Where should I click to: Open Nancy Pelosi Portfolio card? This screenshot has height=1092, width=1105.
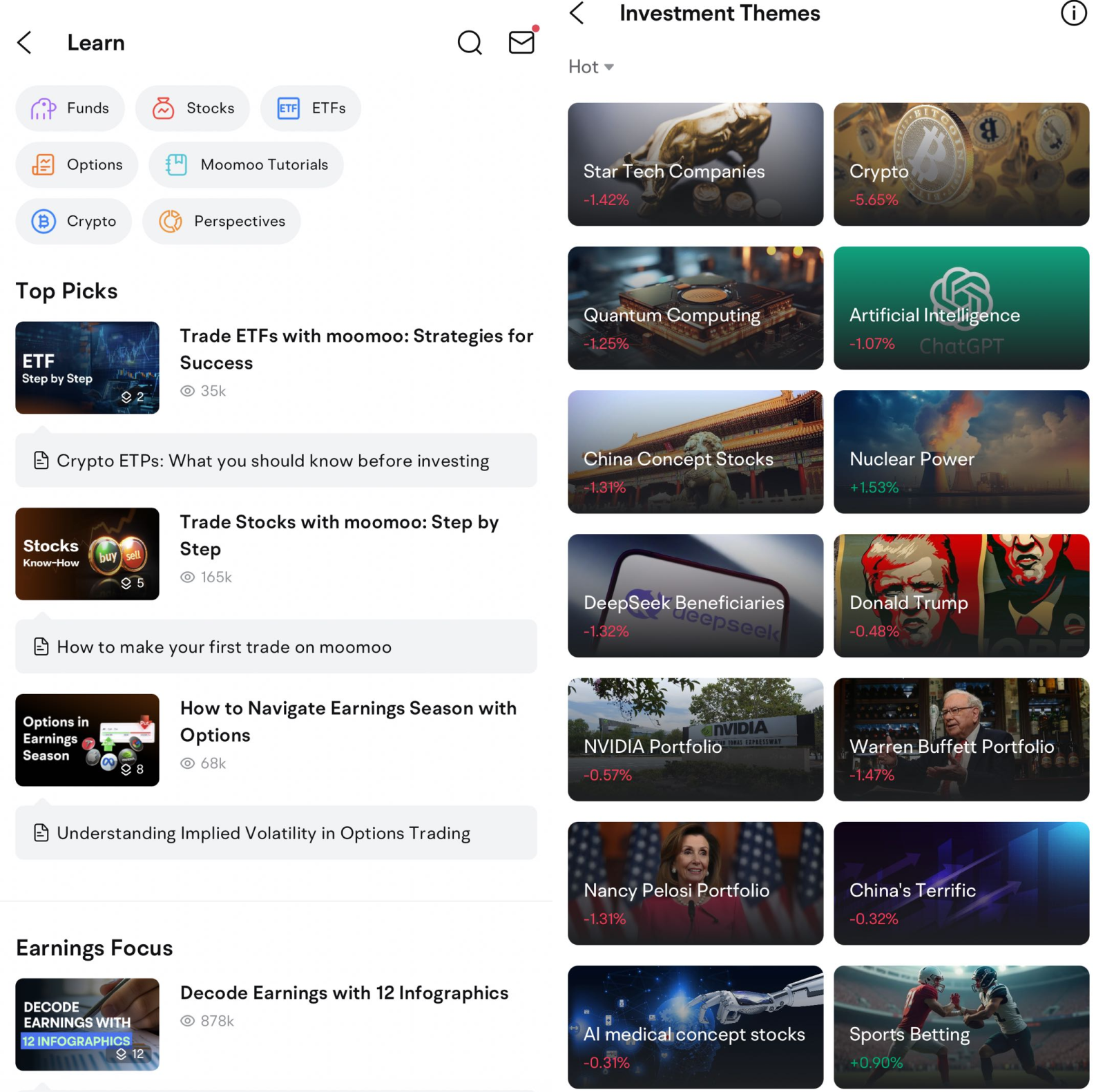[x=695, y=883]
